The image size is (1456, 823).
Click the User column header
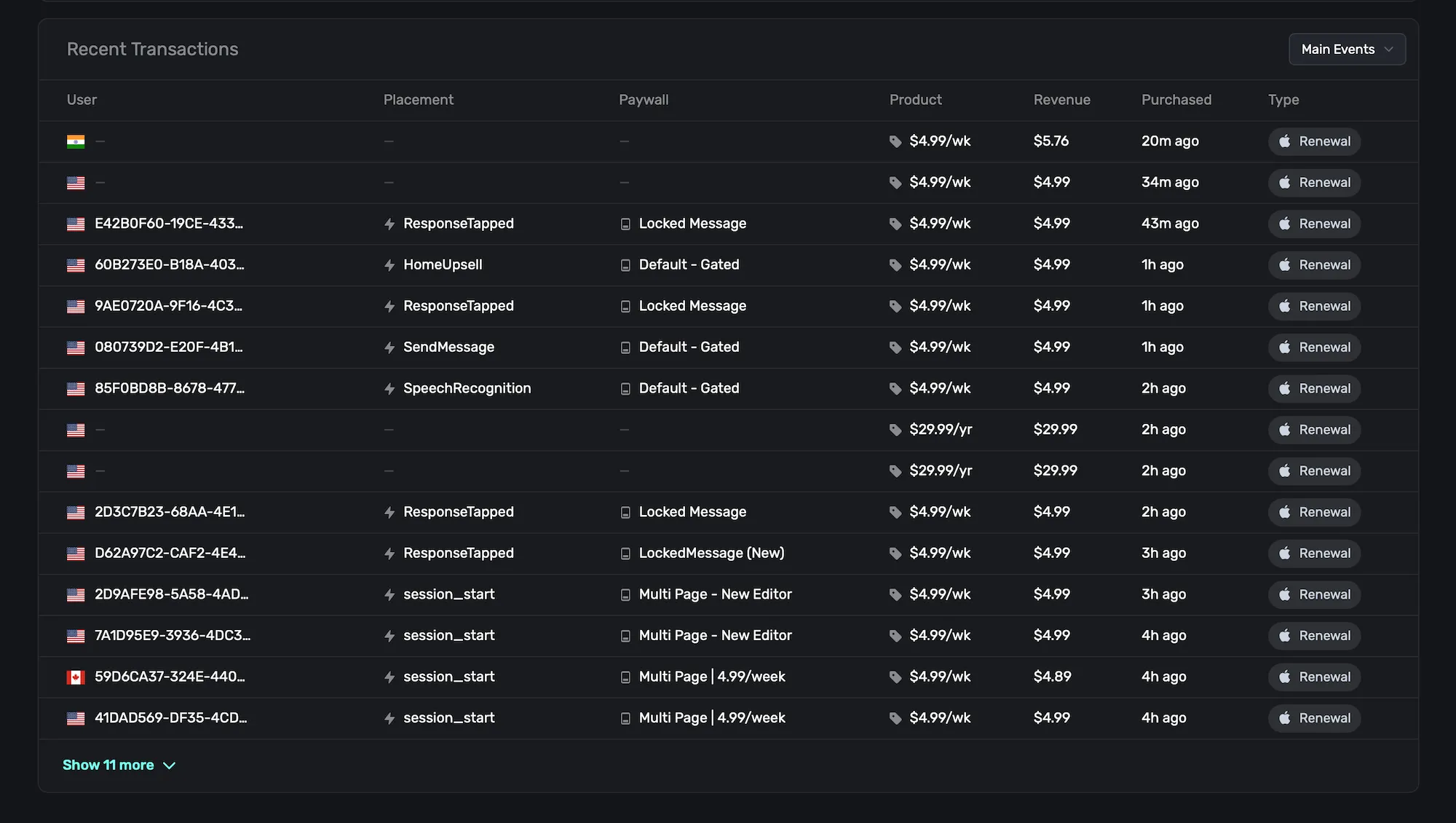point(82,100)
